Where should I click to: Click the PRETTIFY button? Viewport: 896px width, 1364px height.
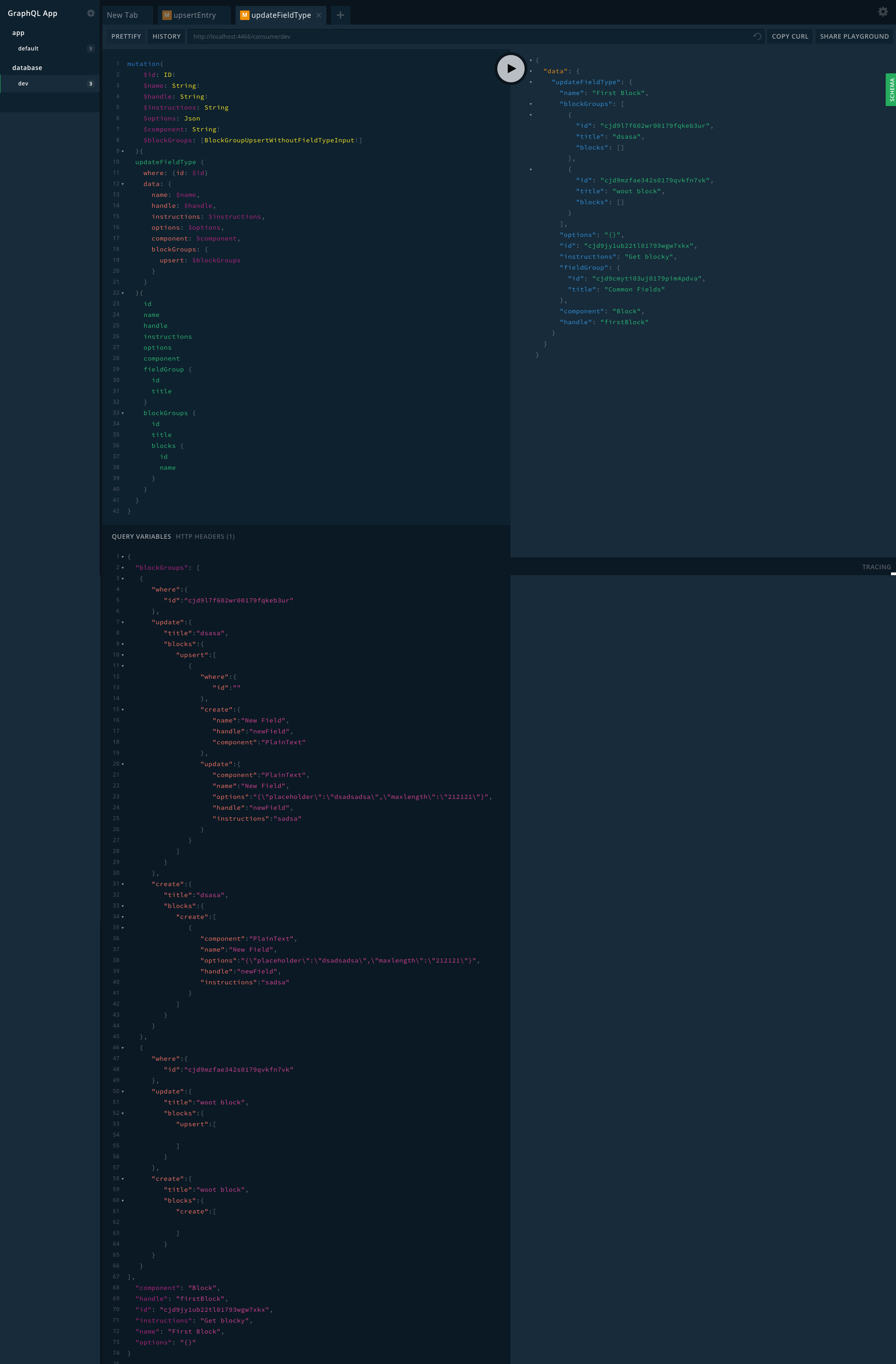click(126, 36)
